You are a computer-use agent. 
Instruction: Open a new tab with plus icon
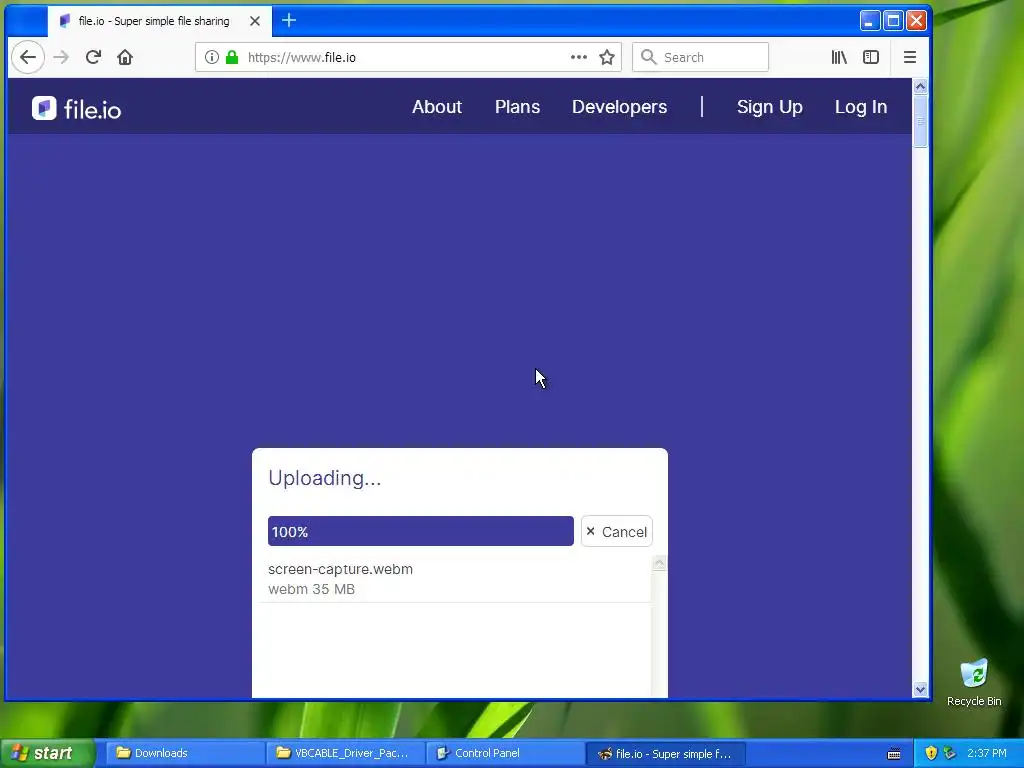[x=289, y=21]
